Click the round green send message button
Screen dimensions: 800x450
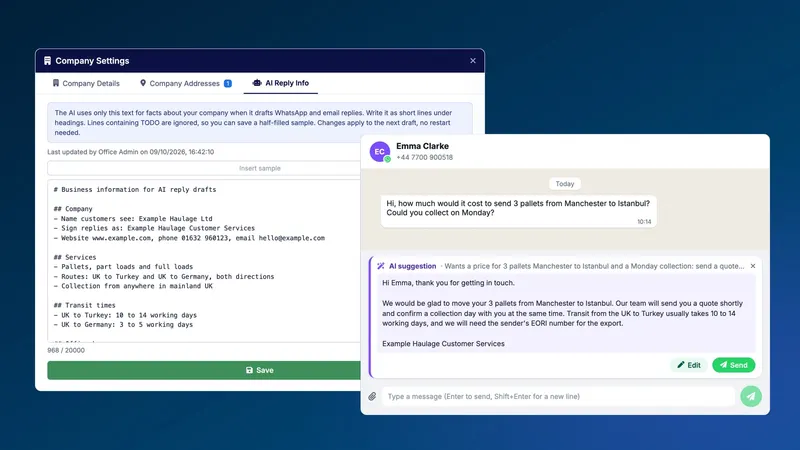[751, 396]
